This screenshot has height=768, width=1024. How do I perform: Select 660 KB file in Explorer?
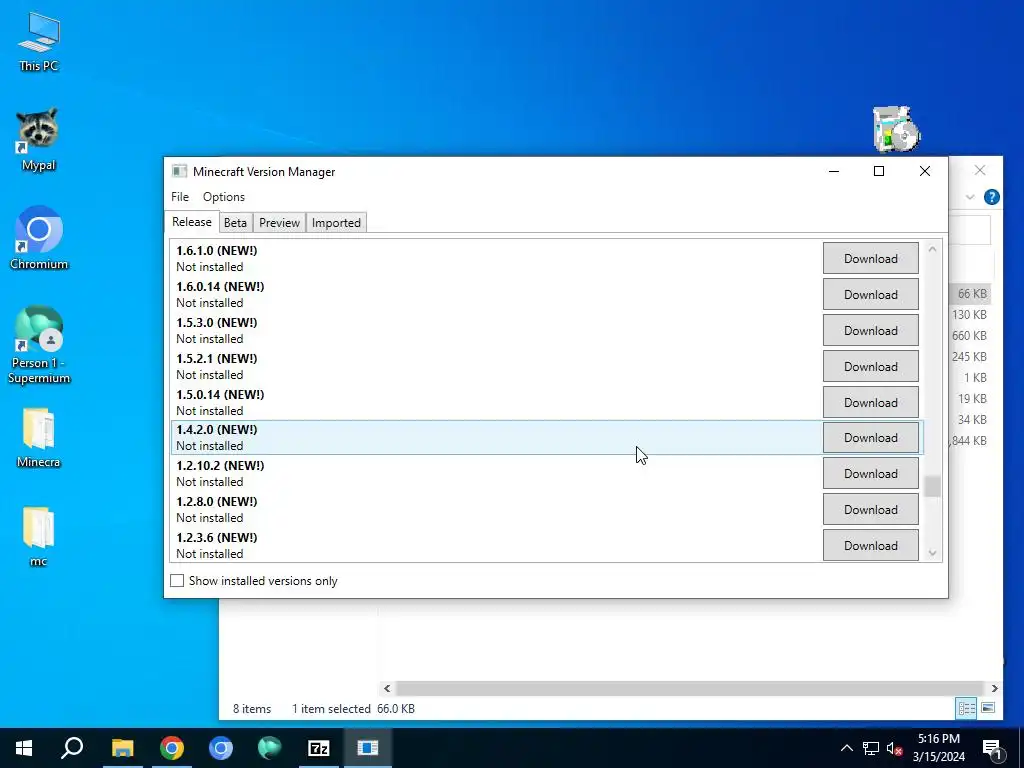pyautogui.click(x=969, y=336)
